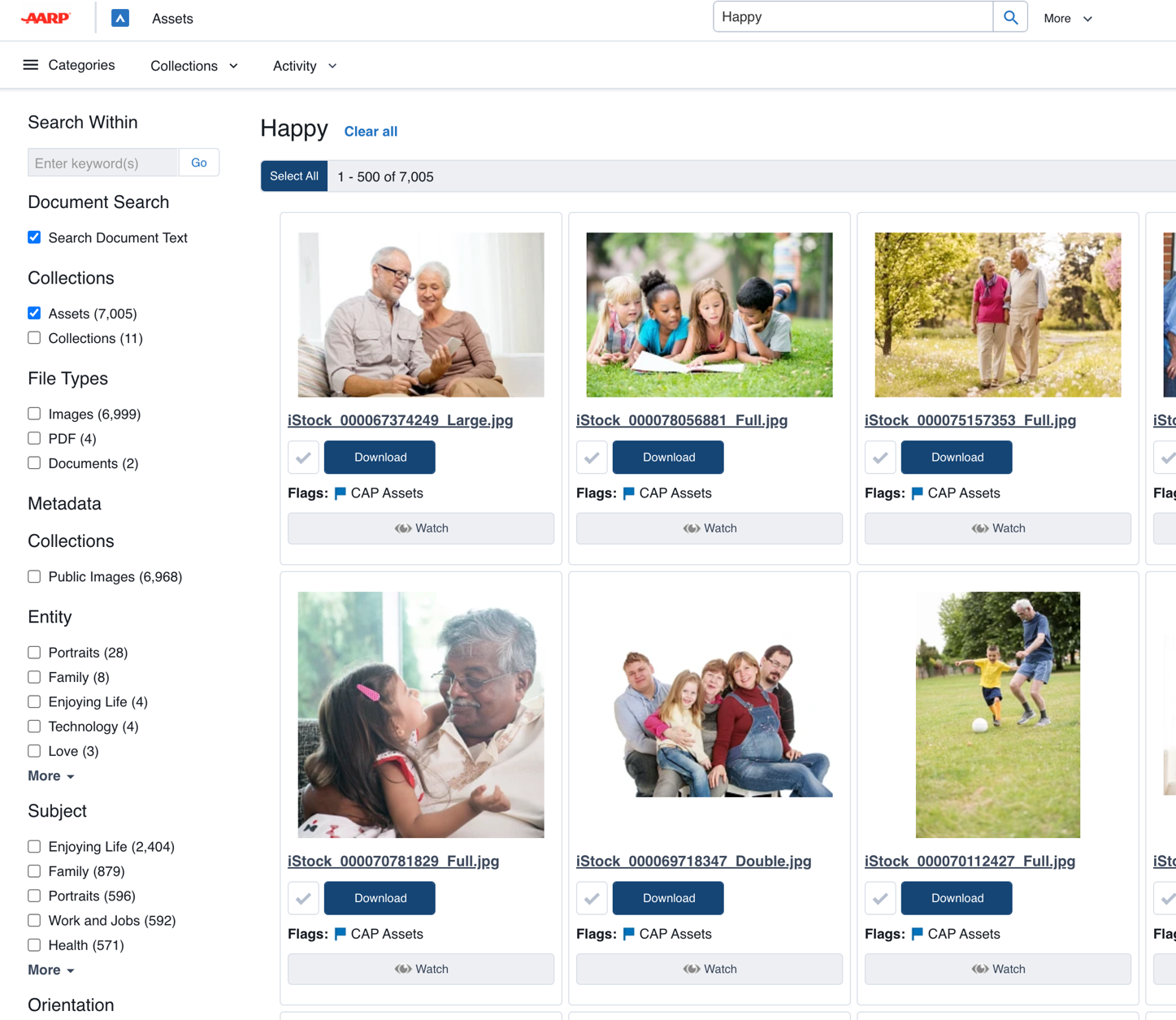1176x1020 pixels.
Task: Click the Select All button
Action: (294, 176)
